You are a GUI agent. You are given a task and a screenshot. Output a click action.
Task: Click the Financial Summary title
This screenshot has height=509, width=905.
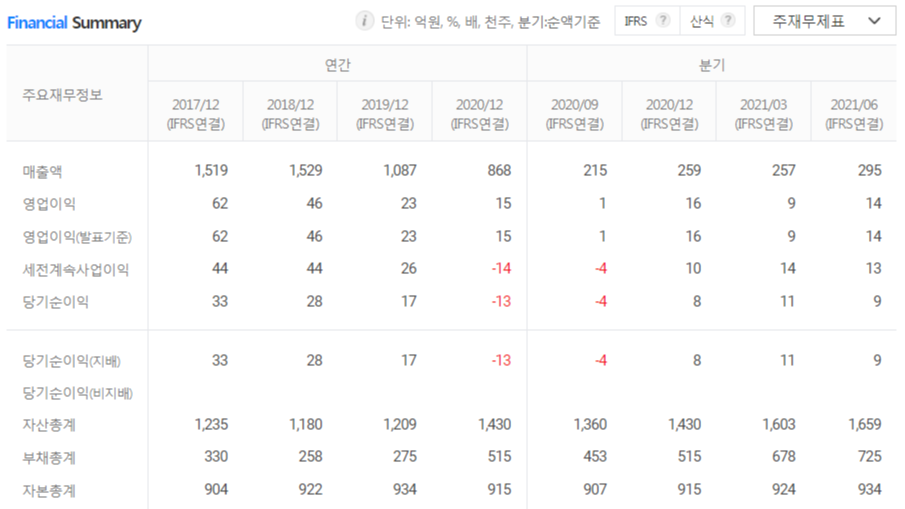click(74, 23)
